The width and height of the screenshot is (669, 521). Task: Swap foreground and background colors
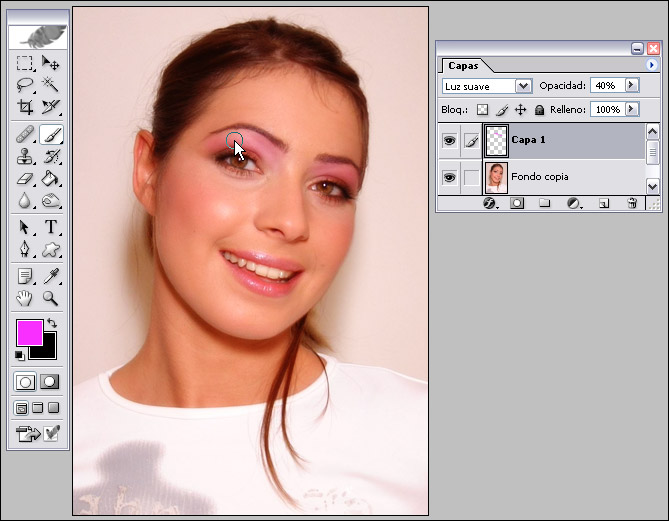(52, 324)
